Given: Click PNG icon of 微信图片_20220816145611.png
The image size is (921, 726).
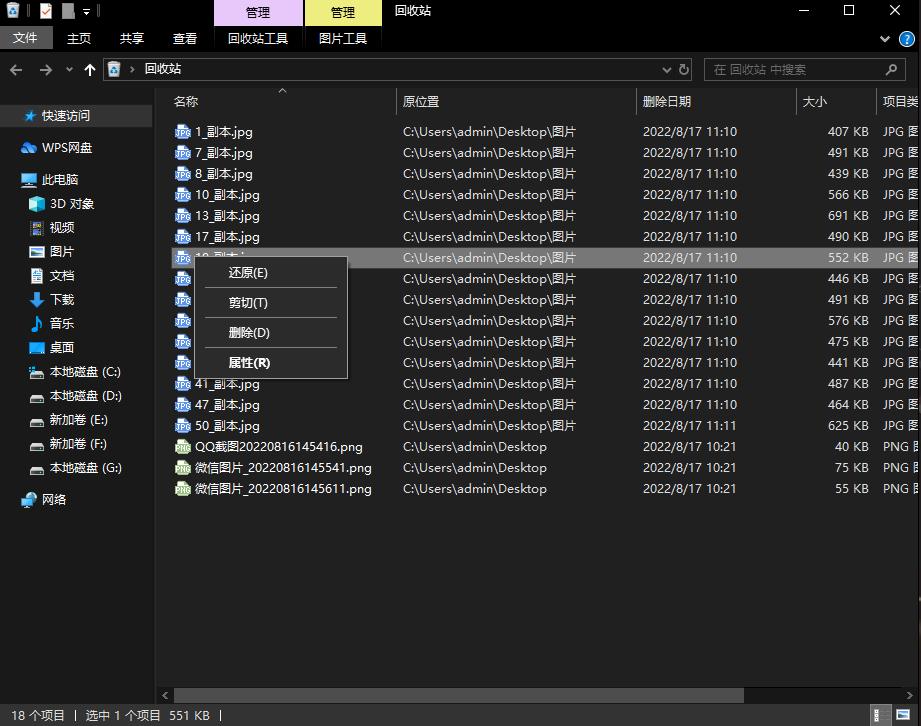Looking at the screenshot, I should (x=183, y=489).
